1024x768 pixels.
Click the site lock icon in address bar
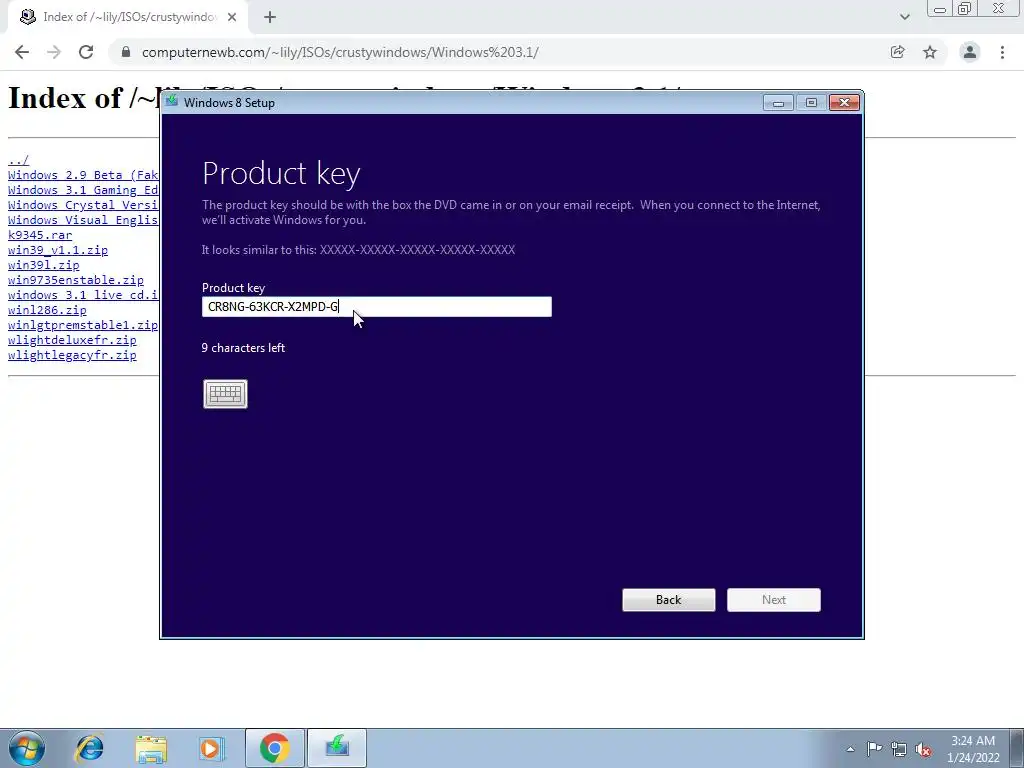[127, 52]
